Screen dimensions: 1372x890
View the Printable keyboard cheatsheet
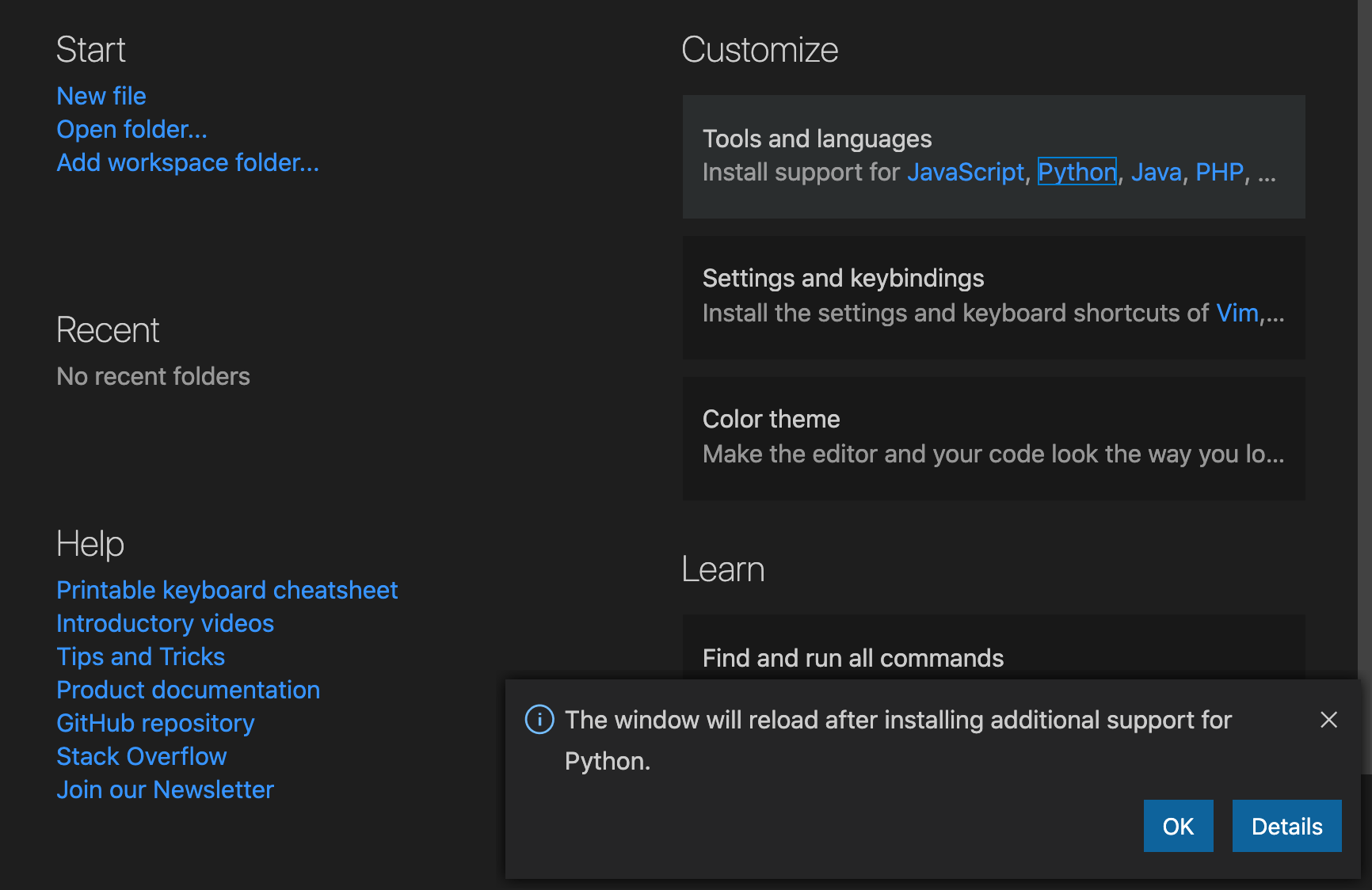point(227,590)
